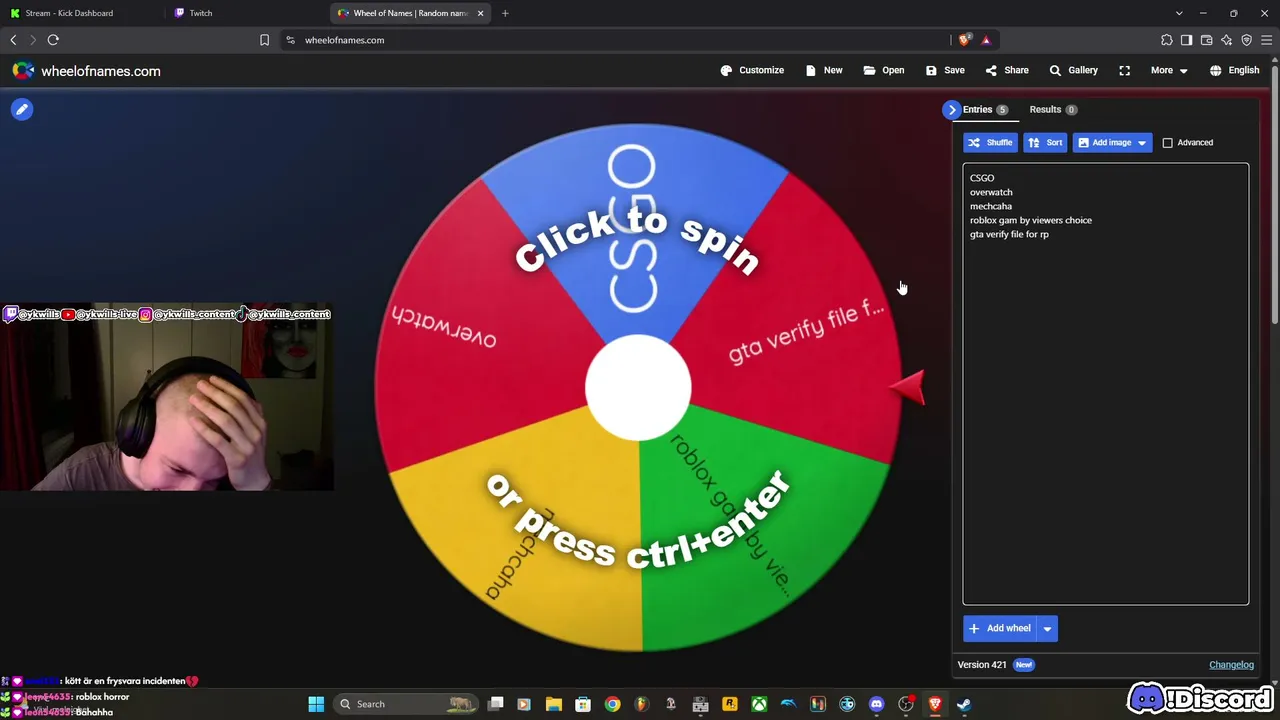
Task: Click the 'overwatch' entry in the list
Action: pos(991,193)
